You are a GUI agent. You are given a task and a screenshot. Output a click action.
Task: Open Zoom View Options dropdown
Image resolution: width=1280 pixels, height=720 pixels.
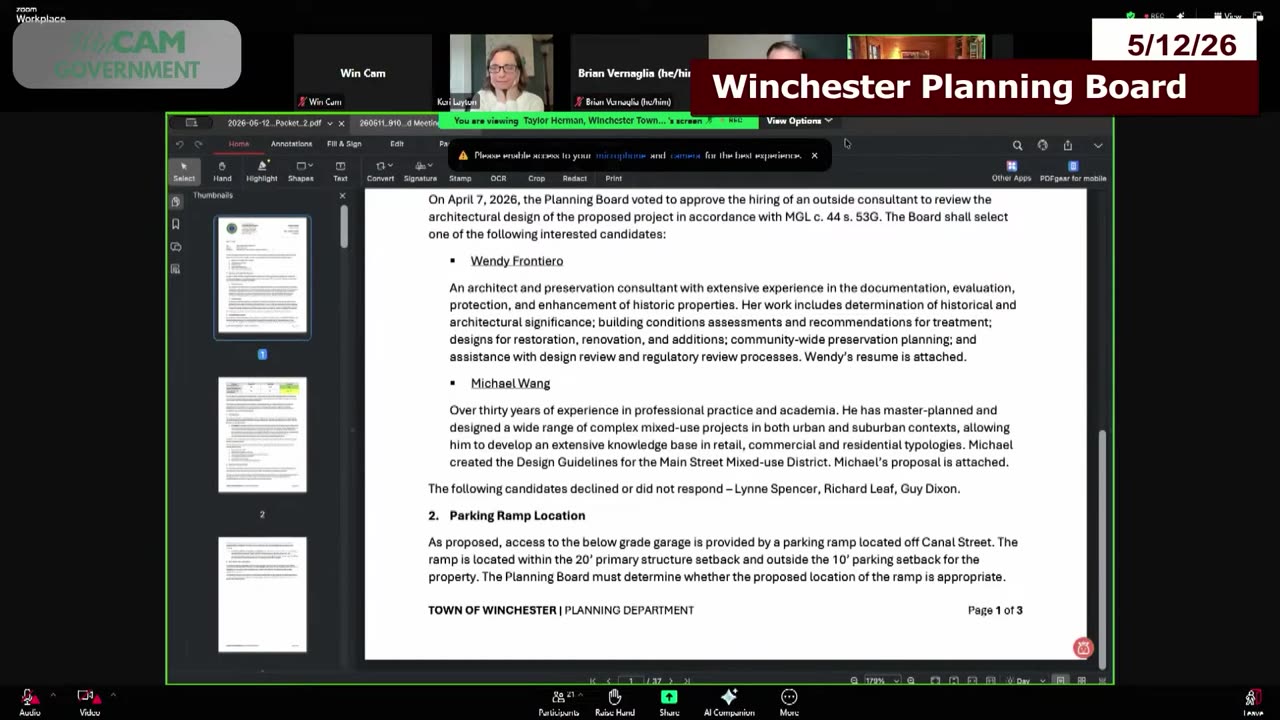[798, 121]
